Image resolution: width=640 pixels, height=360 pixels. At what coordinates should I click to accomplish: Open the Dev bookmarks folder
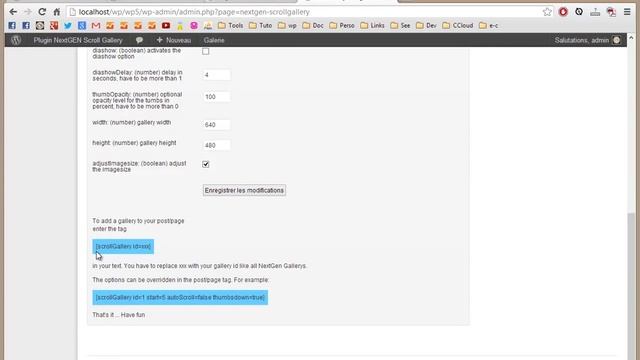[x=426, y=25]
